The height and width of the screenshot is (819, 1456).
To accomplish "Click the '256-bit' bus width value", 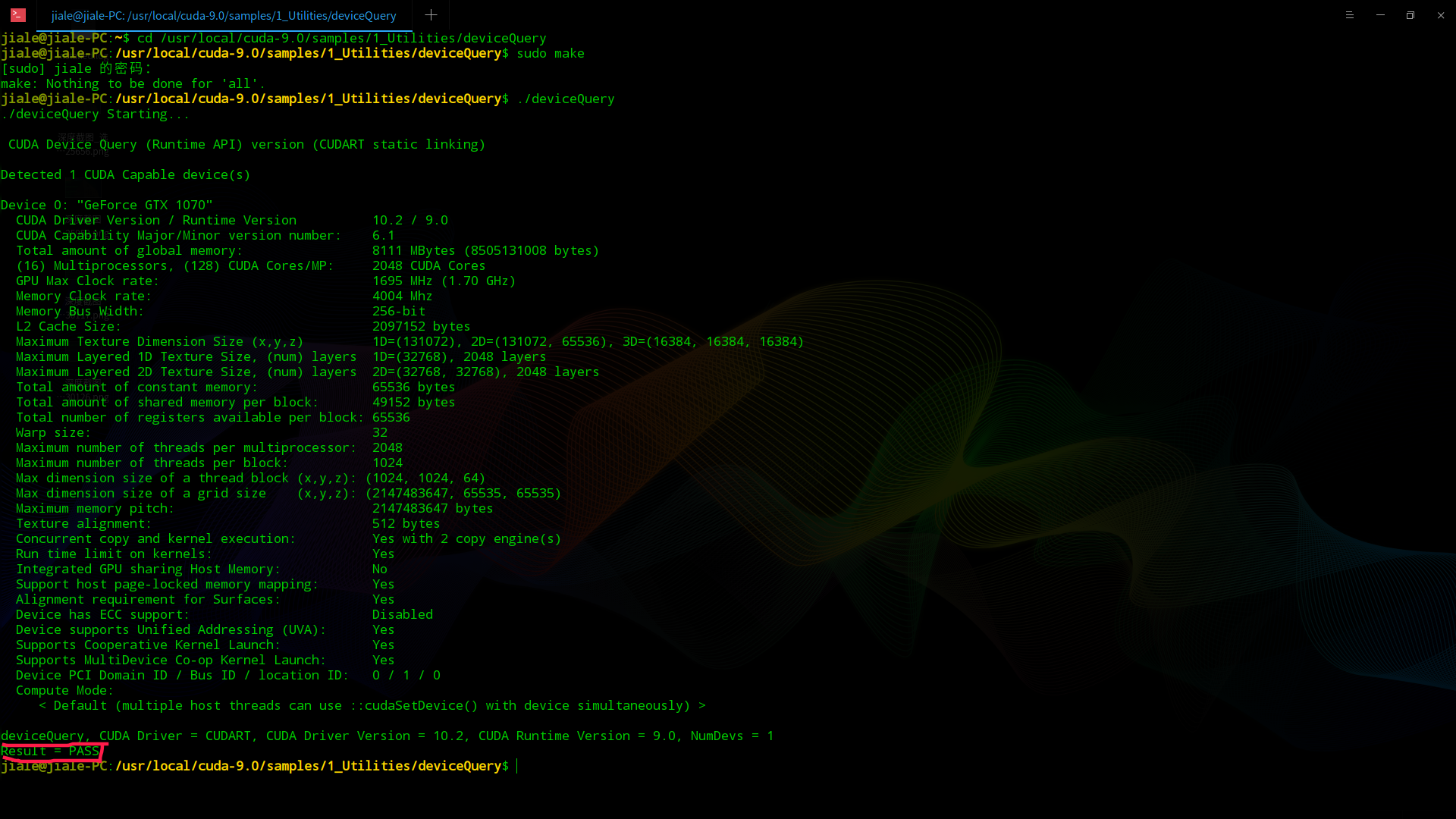I will [399, 311].
